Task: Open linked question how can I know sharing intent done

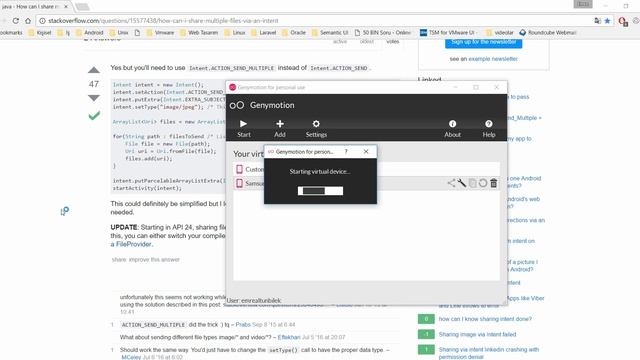Action: pos(485,319)
